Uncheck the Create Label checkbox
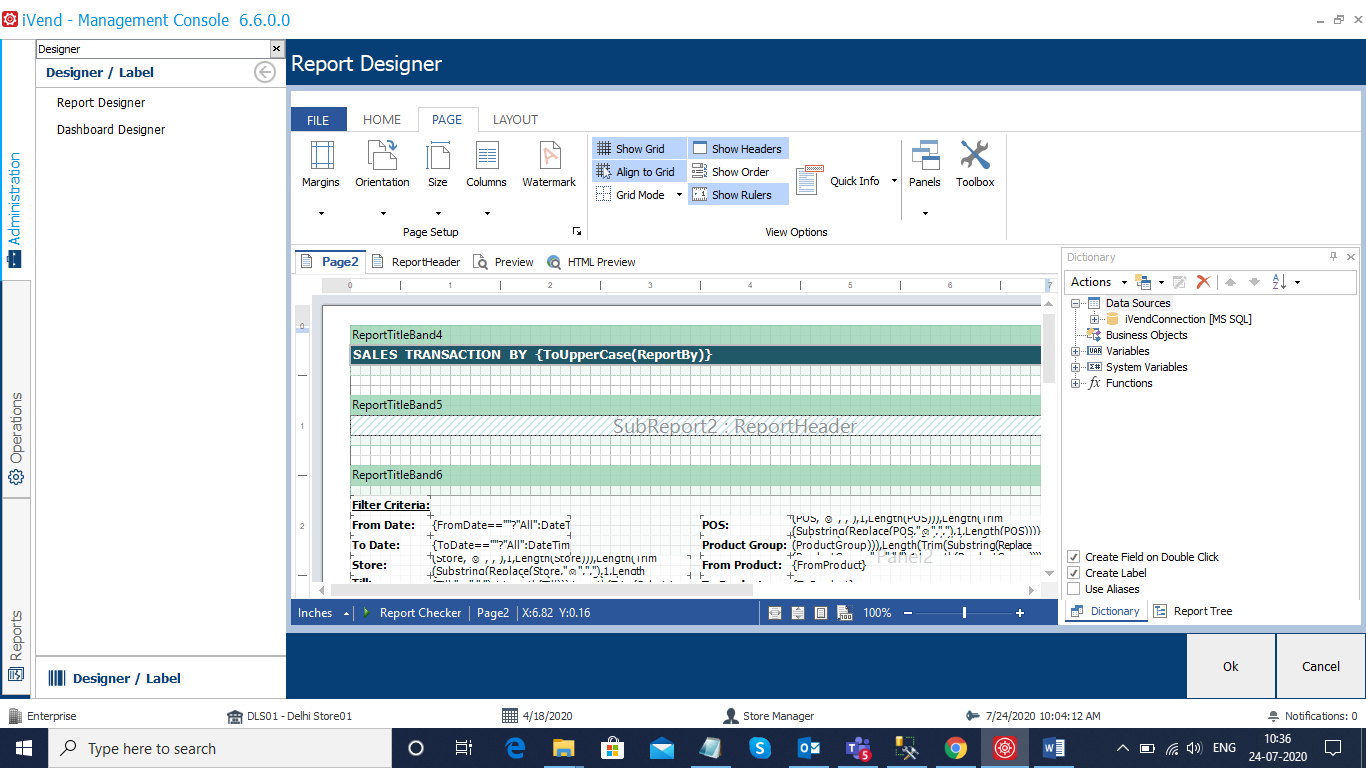The image size is (1366, 768). pyautogui.click(x=1074, y=573)
